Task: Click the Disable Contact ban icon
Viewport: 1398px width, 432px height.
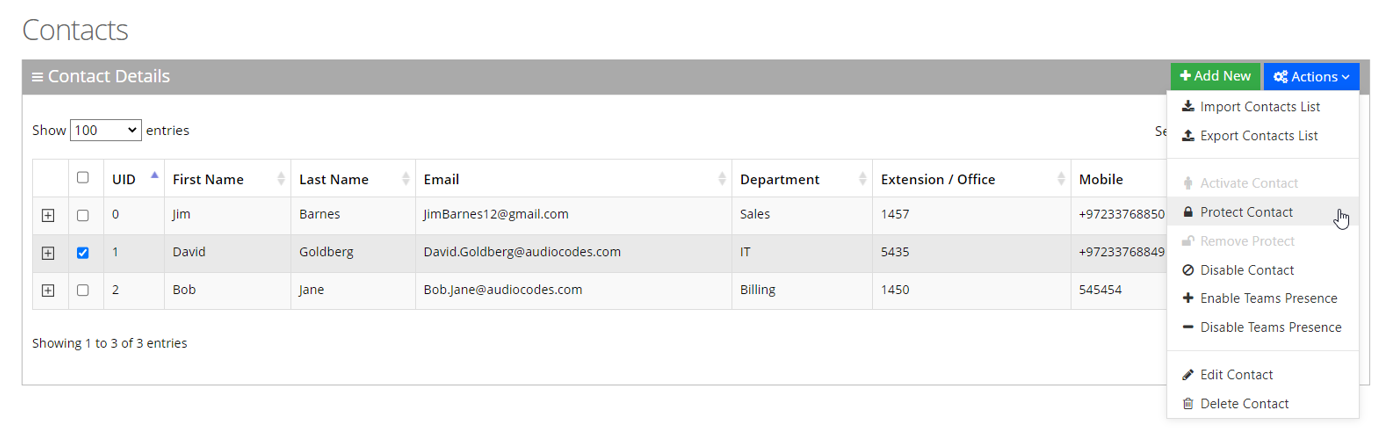Action: (x=1188, y=270)
